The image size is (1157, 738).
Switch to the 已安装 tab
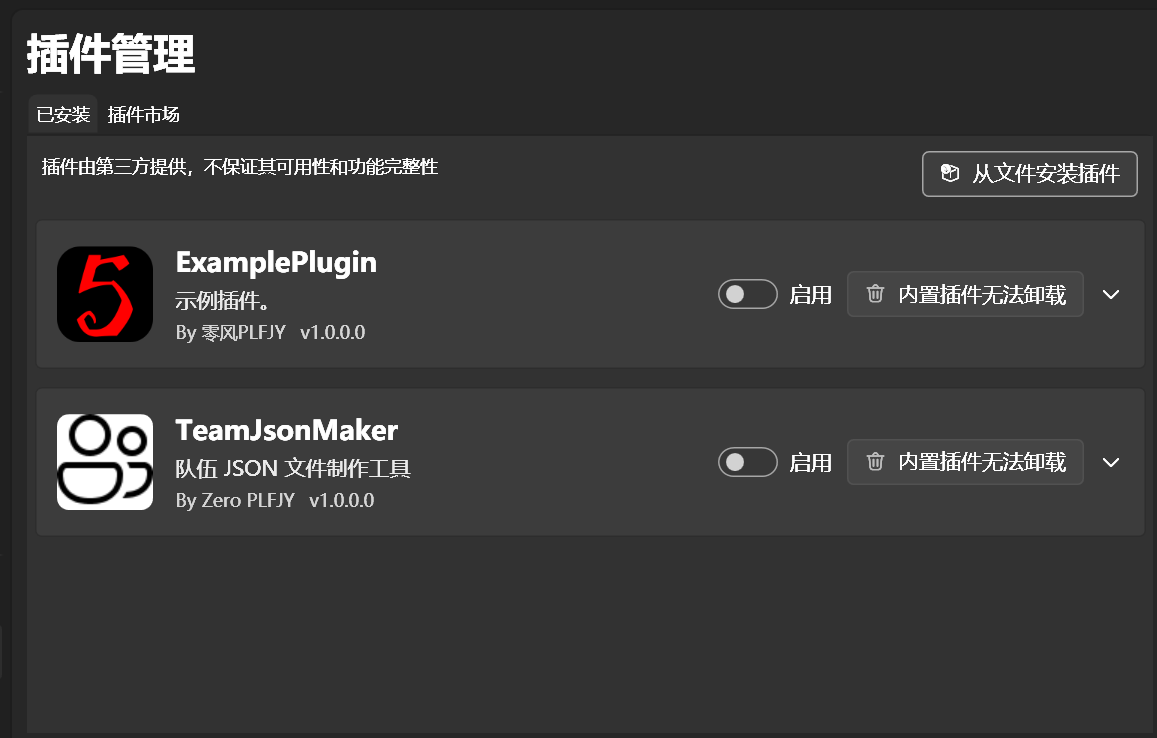[x=63, y=115]
